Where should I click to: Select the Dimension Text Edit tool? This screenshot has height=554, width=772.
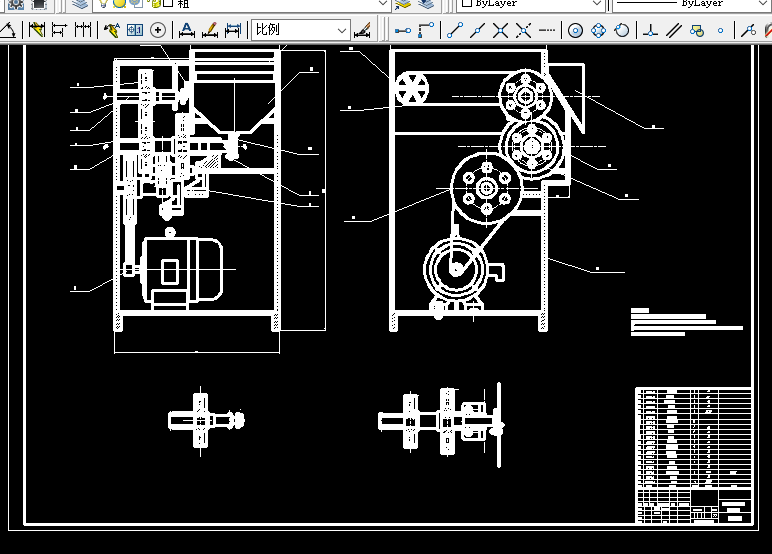click(x=210, y=30)
